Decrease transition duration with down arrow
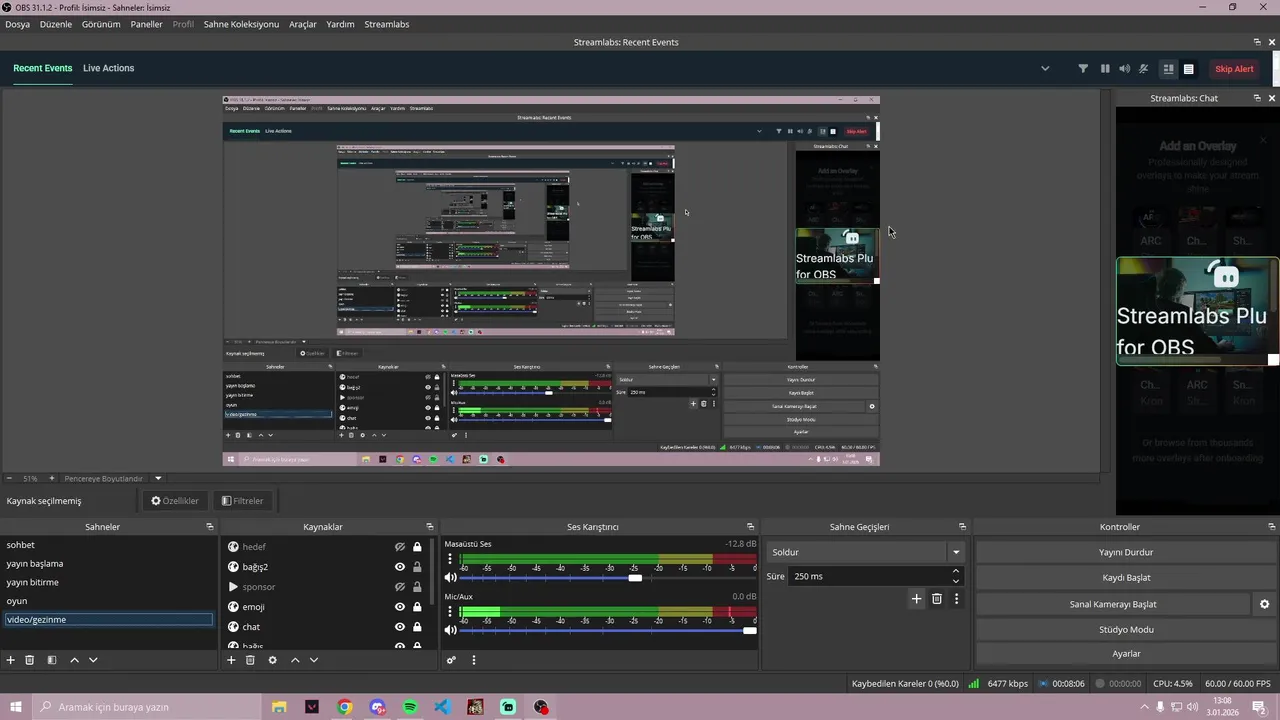This screenshot has width=1280, height=720. (x=956, y=581)
